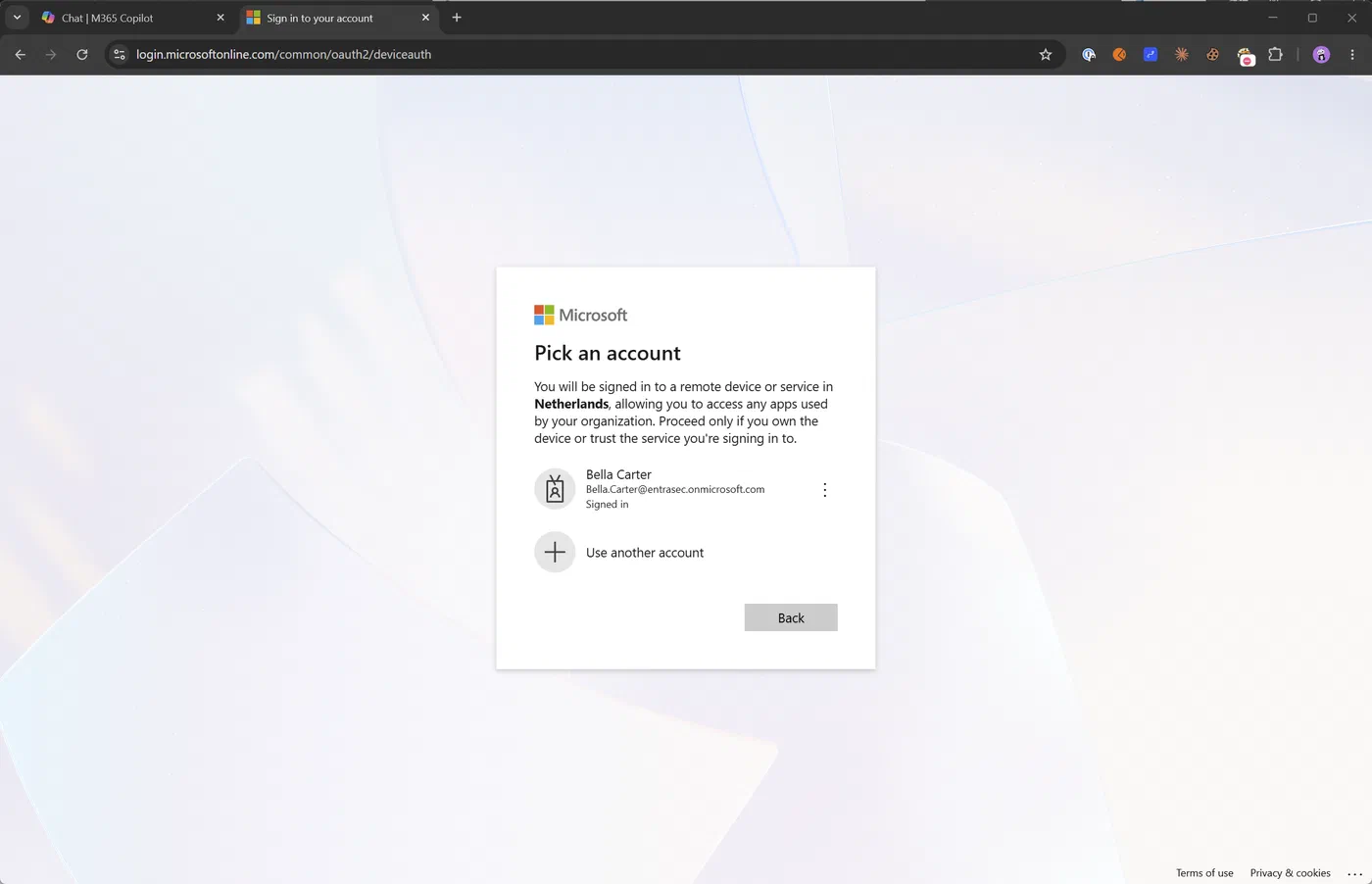Click the Bella Carter badge avatar icon
The width and height of the screenshot is (1372, 884).
click(555, 489)
